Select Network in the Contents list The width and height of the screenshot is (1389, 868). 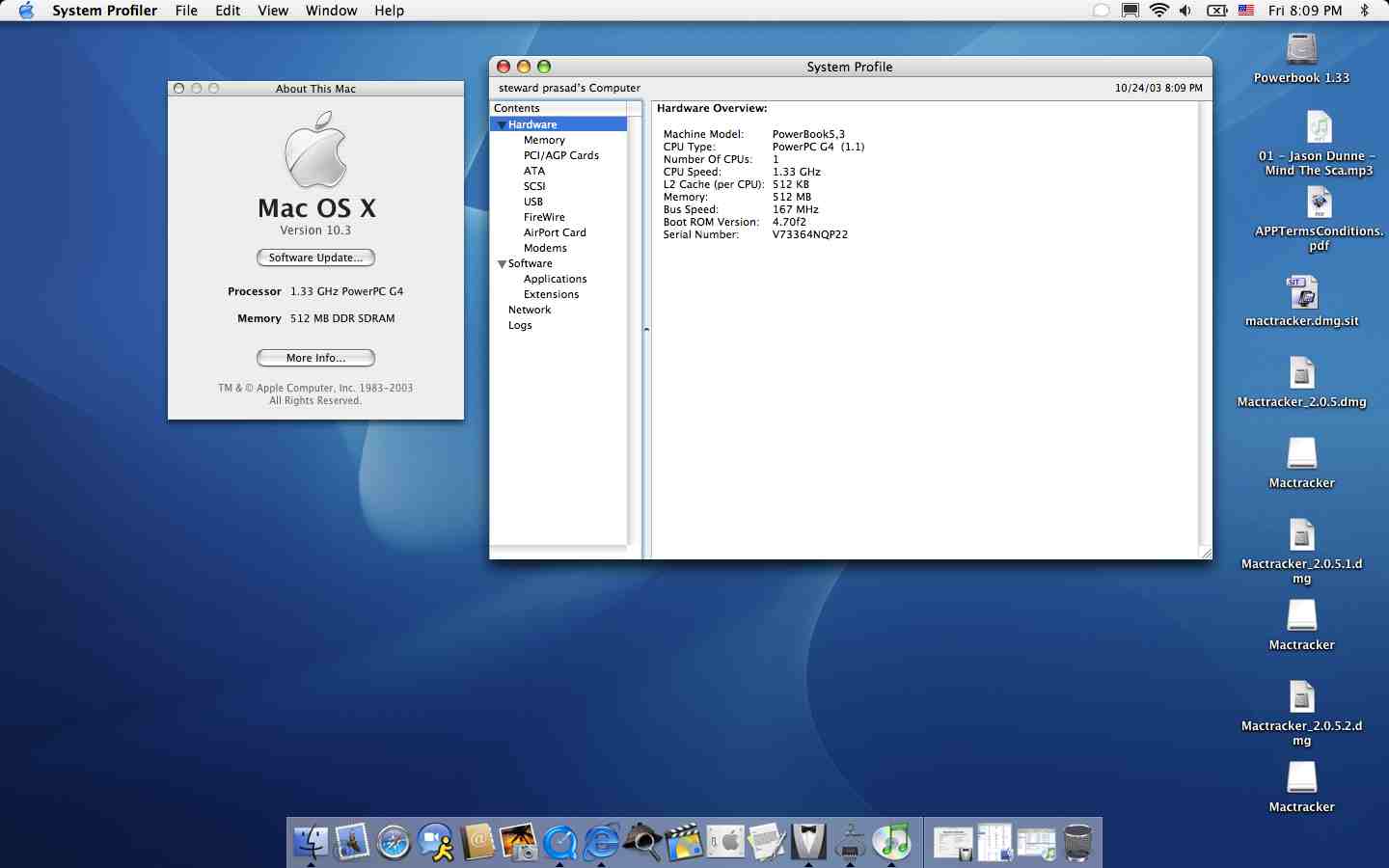(x=530, y=310)
